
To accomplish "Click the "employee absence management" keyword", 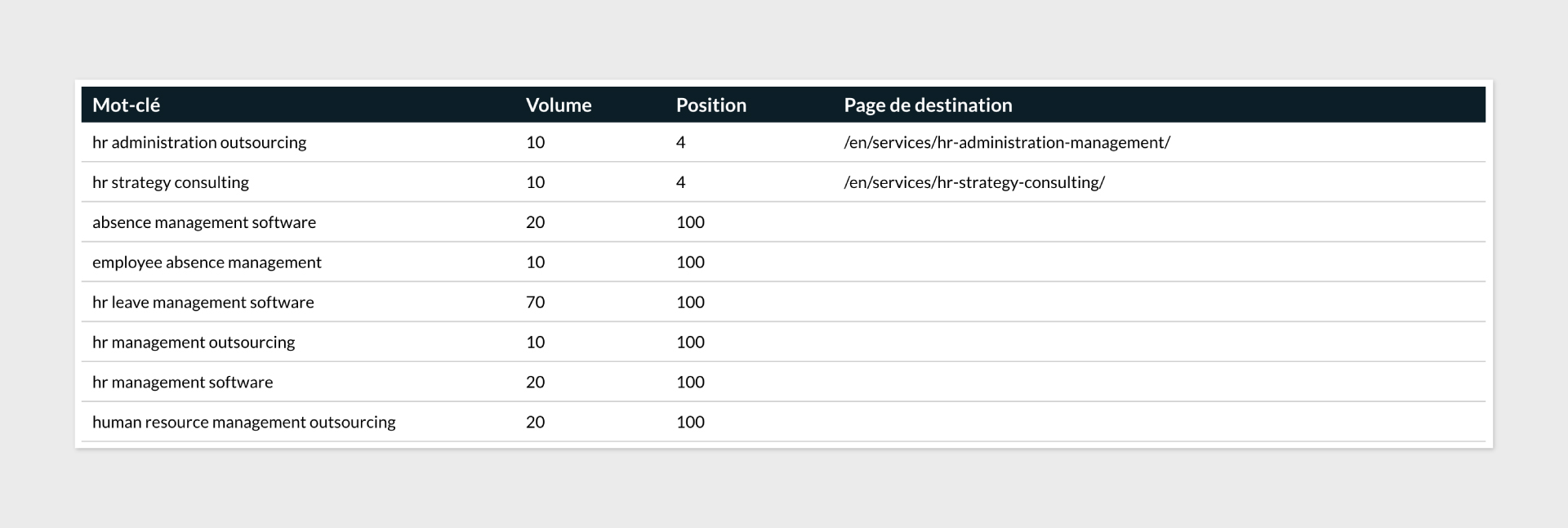I will pos(207,262).
